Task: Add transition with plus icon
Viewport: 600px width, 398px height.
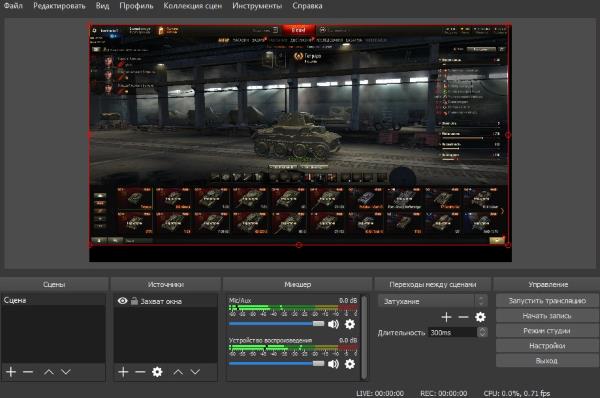Action: point(446,317)
